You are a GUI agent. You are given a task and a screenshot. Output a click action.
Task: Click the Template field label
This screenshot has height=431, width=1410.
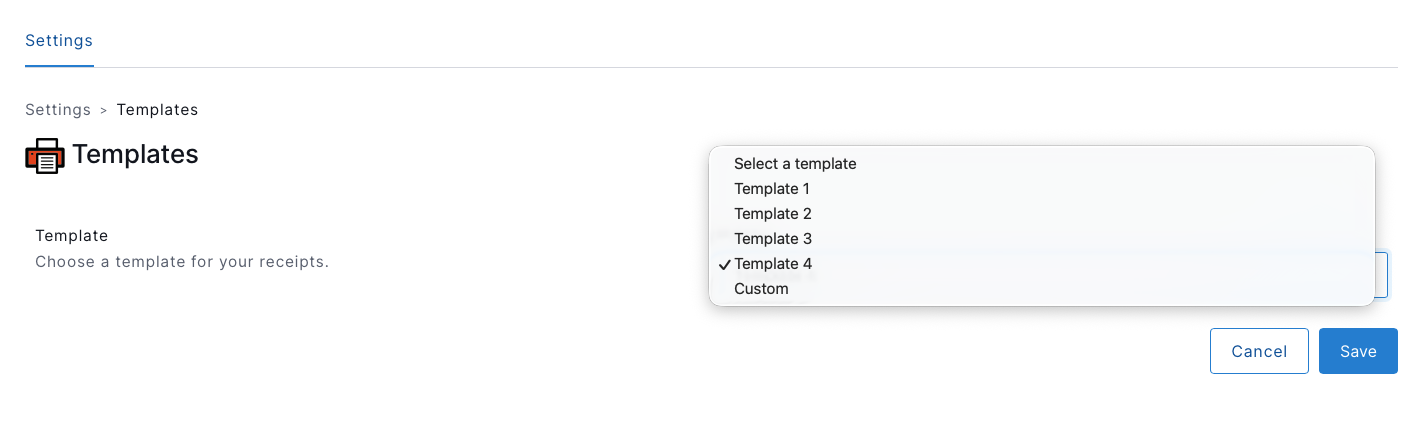tap(71, 236)
